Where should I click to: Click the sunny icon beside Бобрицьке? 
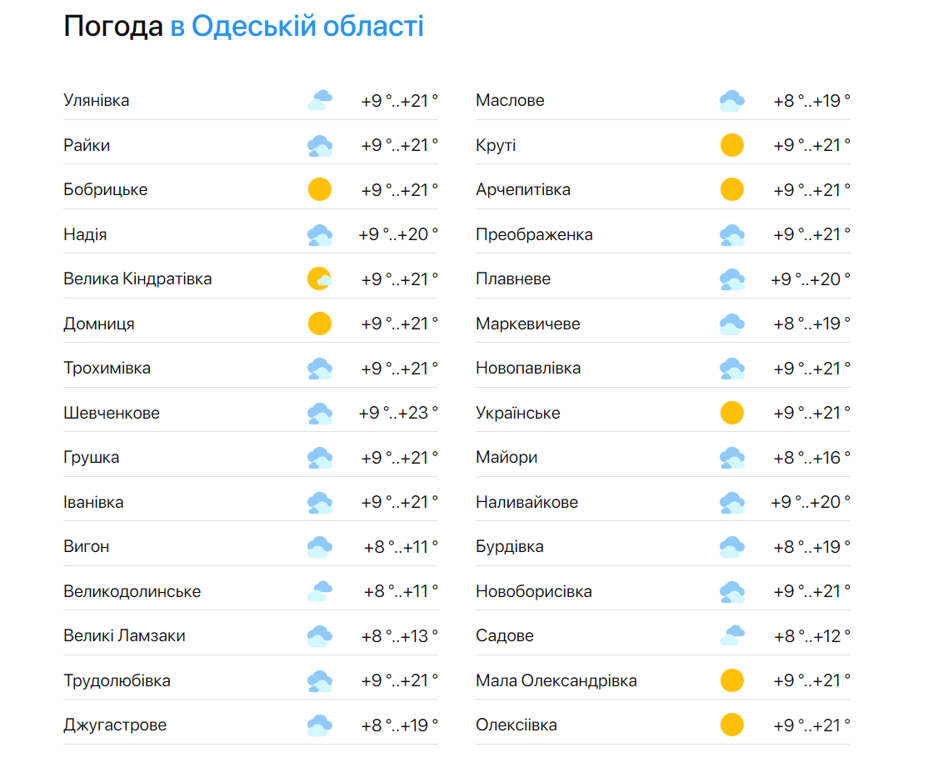pos(320,190)
